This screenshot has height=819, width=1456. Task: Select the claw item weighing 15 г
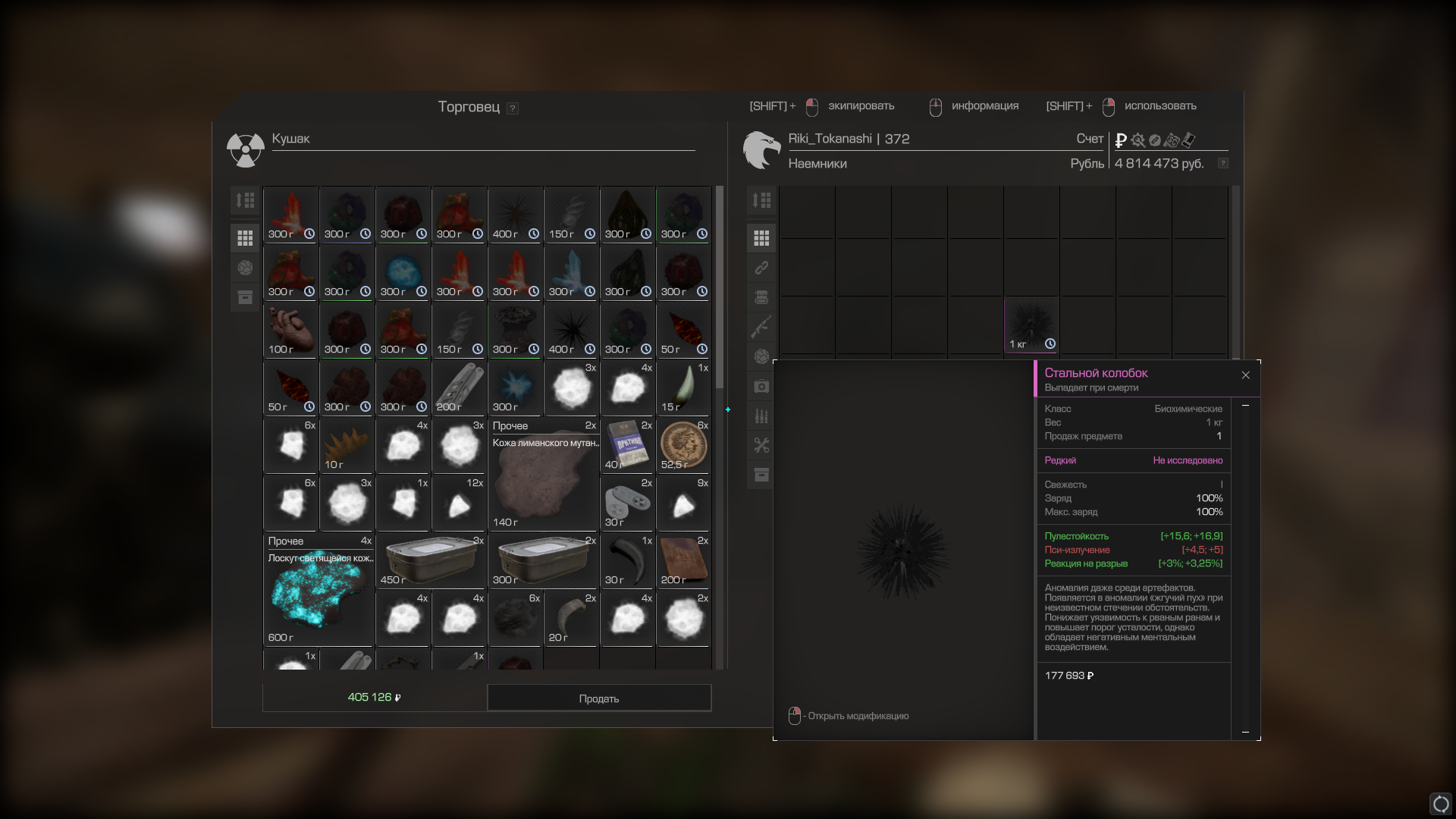684,388
